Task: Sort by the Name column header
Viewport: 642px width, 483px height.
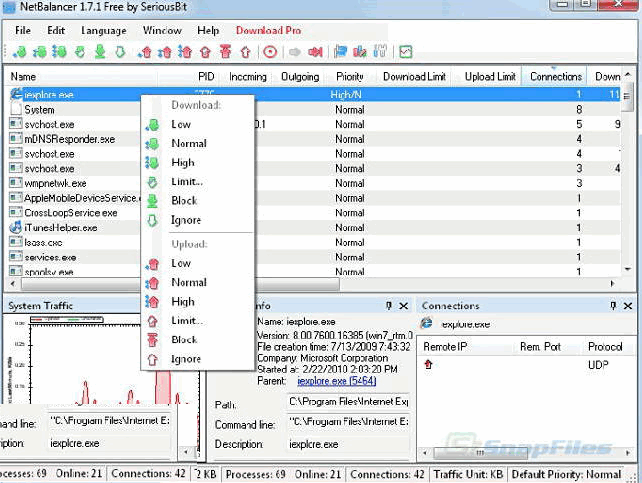Action: [x=82, y=77]
